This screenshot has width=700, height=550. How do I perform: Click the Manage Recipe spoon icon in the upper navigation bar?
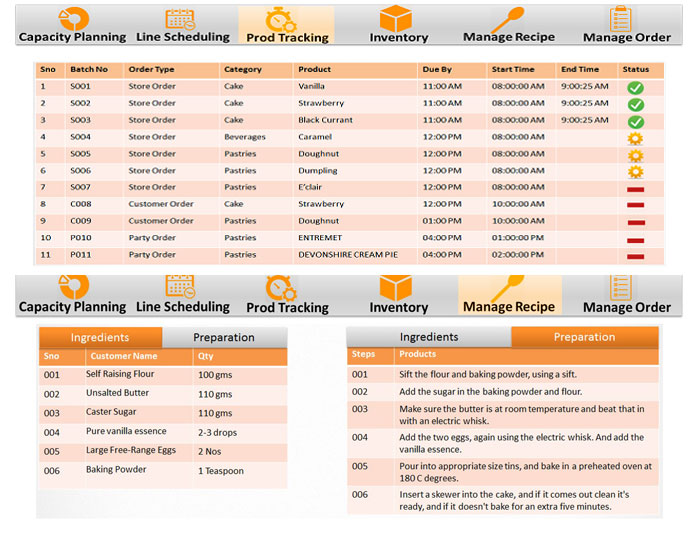click(x=508, y=20)
